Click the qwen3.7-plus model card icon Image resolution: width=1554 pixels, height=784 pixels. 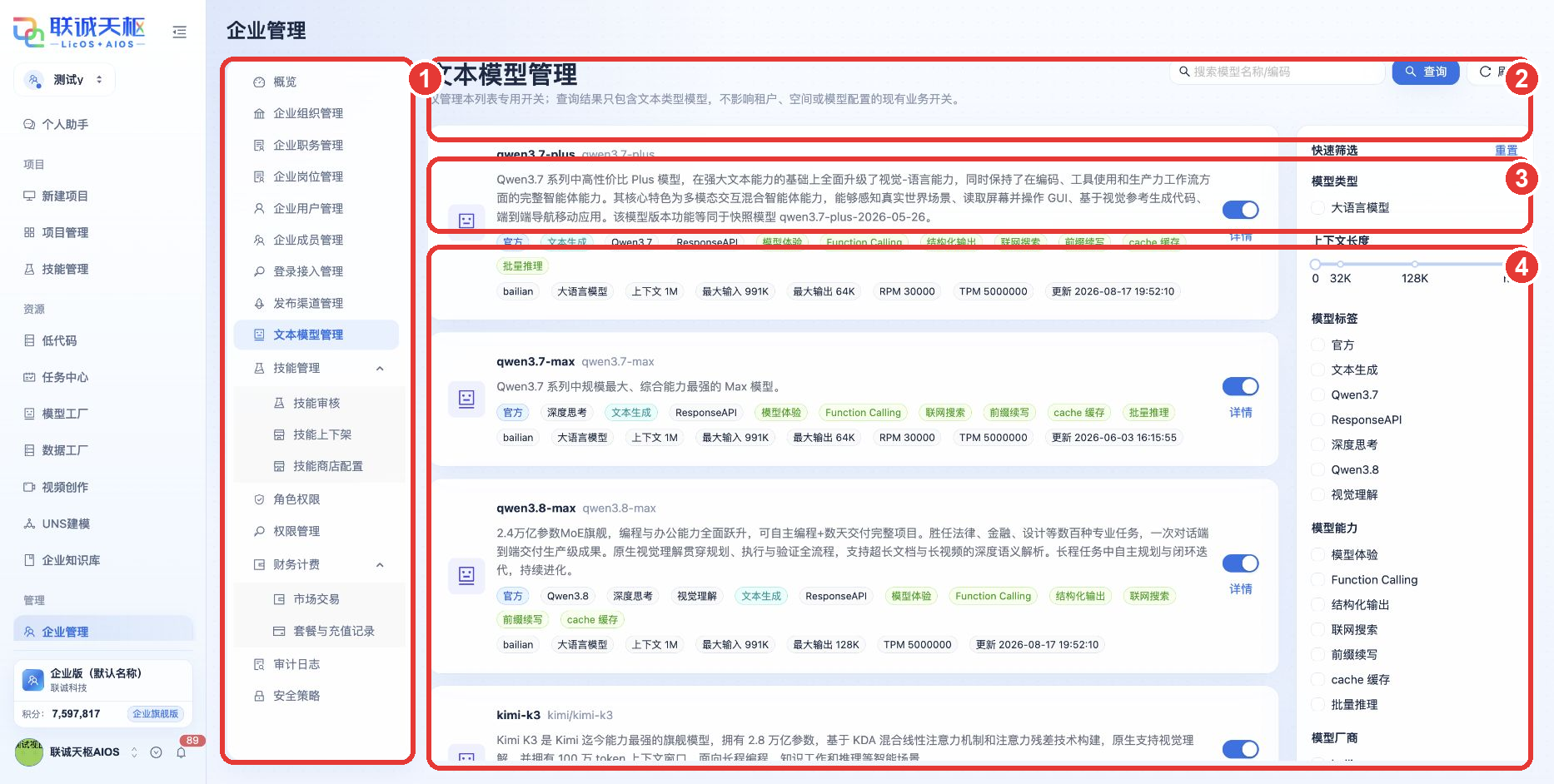tap(466, 221)
